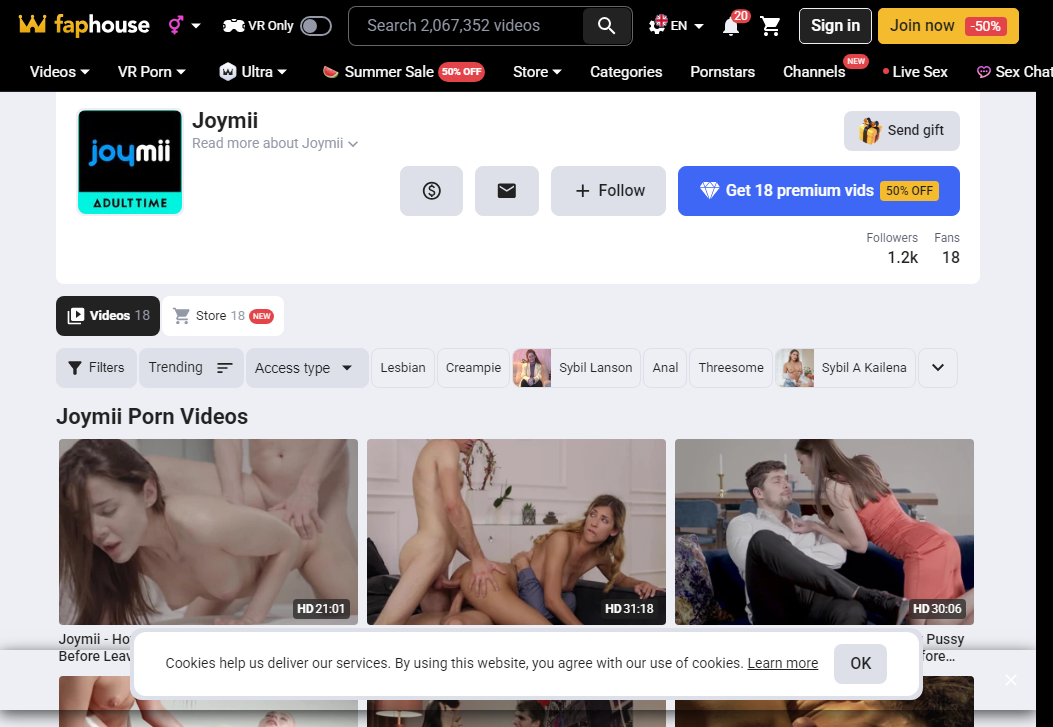
Task: Open the Categories menu item
Action: [x=626, y=72]
